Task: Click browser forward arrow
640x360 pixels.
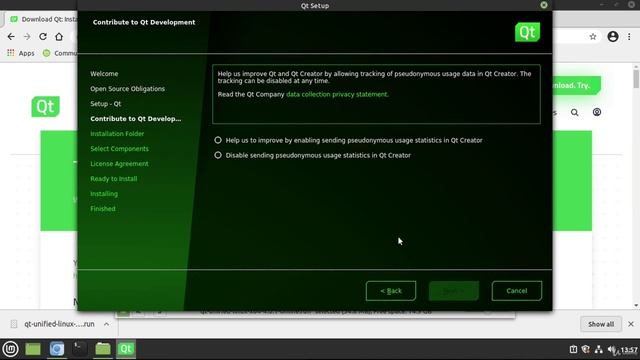Action: click(x=27, y=37)
